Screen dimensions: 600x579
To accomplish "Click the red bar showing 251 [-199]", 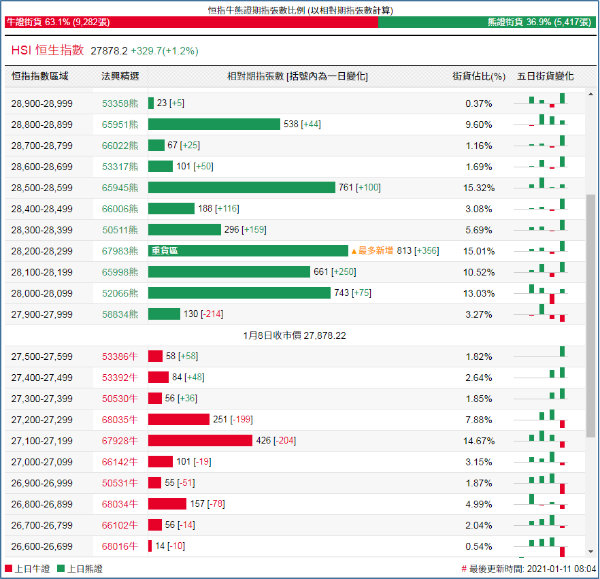I will (179, 419).
